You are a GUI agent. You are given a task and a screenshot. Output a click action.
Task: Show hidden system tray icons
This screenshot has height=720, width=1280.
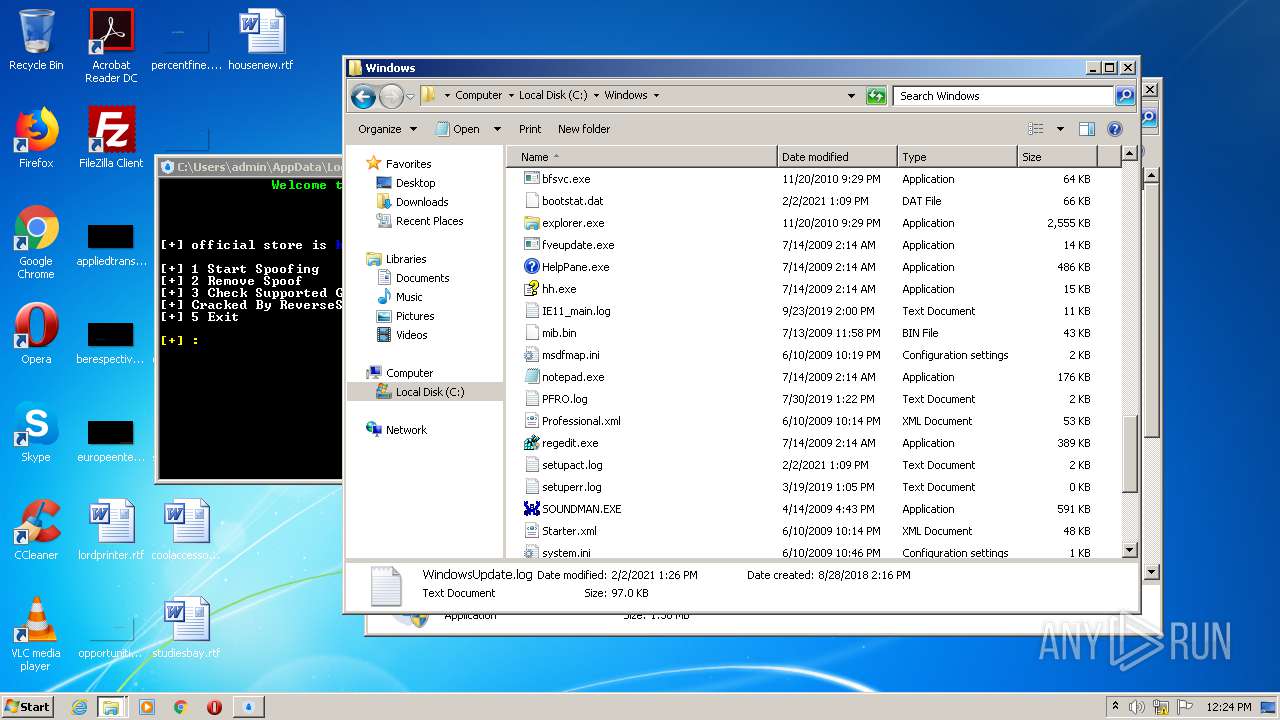click(1115, 707)
